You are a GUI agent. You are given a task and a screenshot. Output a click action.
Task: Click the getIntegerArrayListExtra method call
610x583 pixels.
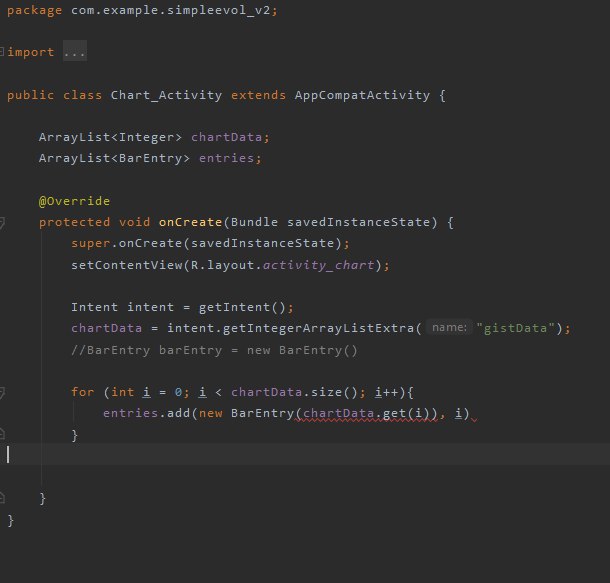click(318, 328)
